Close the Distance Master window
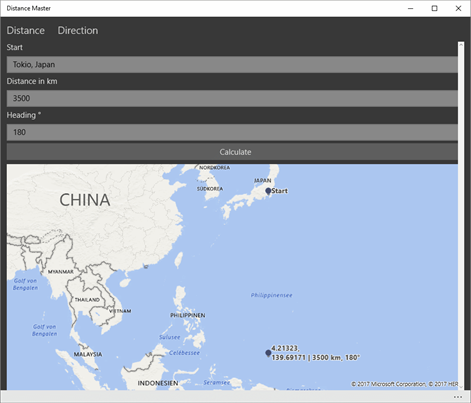Image resolution: width=471 pixels, height=403 pixels. click(x=458, y=8)
